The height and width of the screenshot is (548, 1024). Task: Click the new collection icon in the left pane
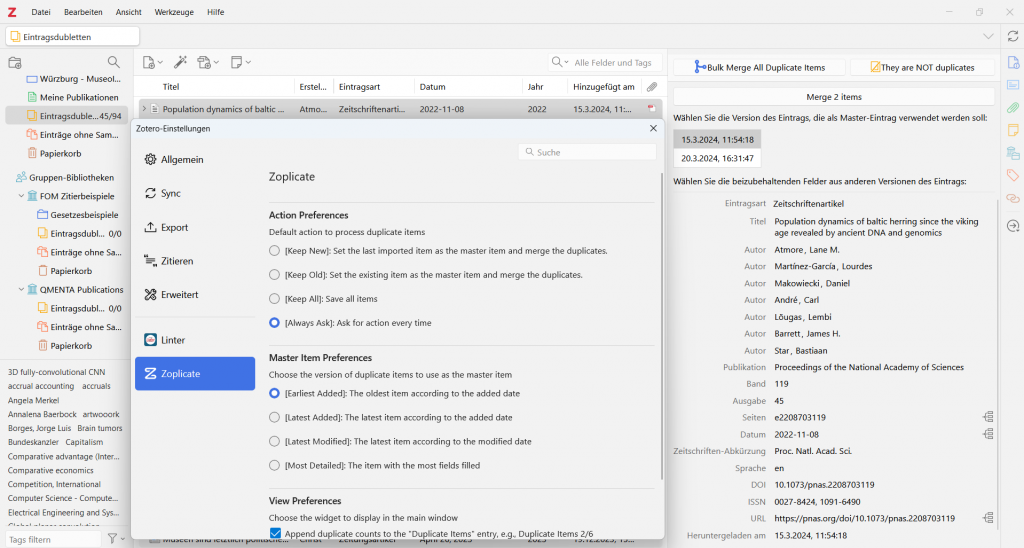(14, 63)
